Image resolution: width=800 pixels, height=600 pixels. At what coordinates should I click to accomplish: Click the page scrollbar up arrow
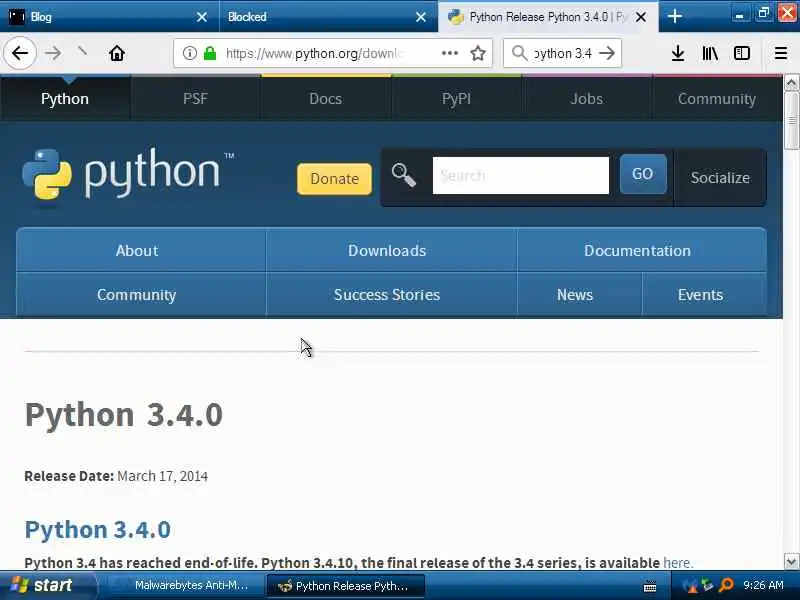791,82
